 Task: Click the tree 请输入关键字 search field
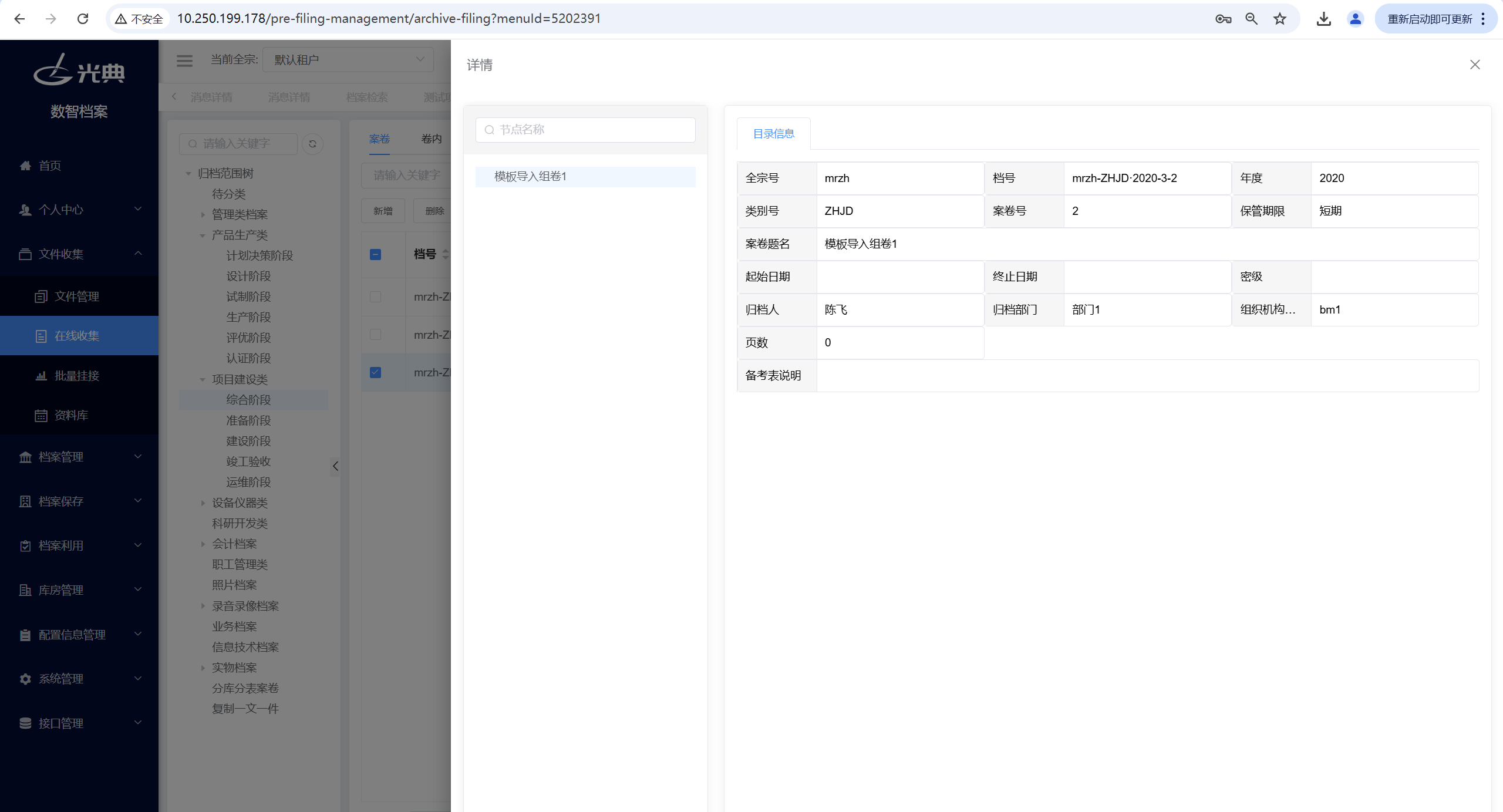pyautogui.click(x=238, y=144)
